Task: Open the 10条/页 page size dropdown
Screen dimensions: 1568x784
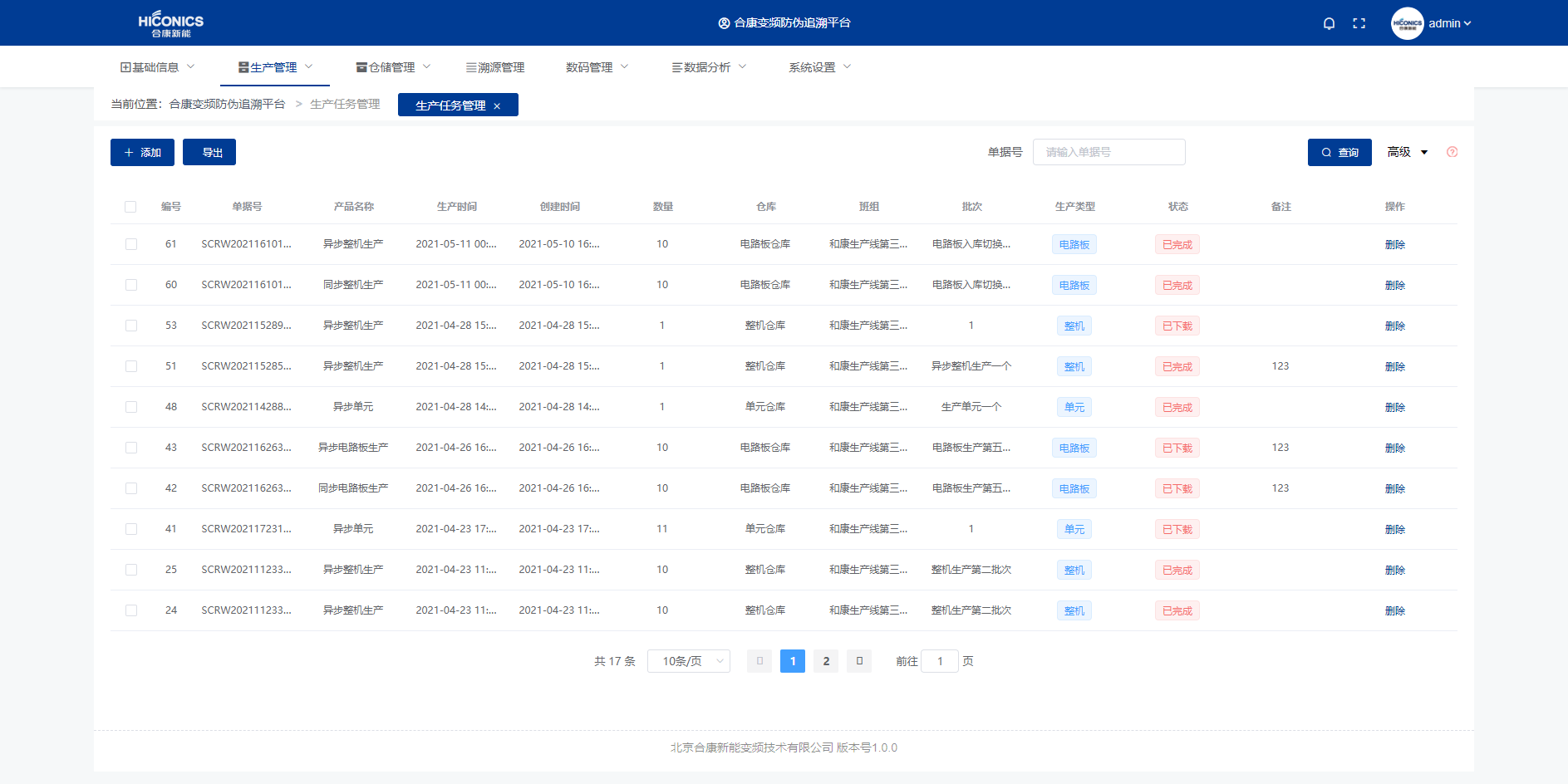Action: pyautogui.click(x=688, y=661)
